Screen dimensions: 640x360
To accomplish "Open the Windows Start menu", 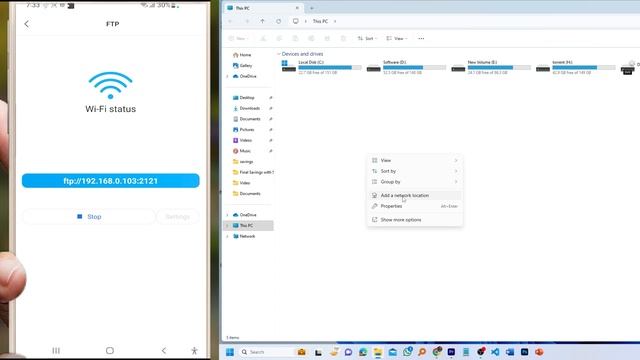I will tap(230, 352).
